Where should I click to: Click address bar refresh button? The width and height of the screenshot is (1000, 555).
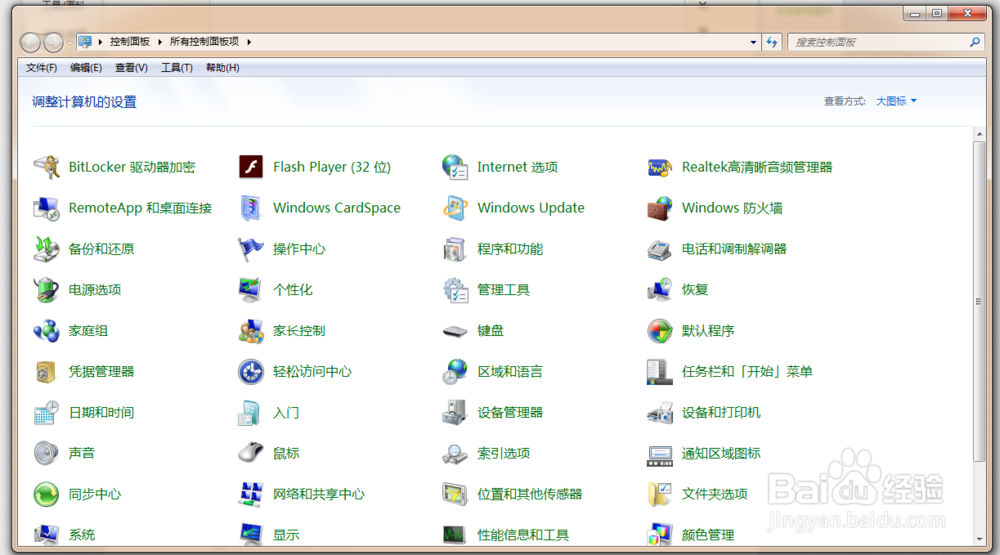click(772, 42)
